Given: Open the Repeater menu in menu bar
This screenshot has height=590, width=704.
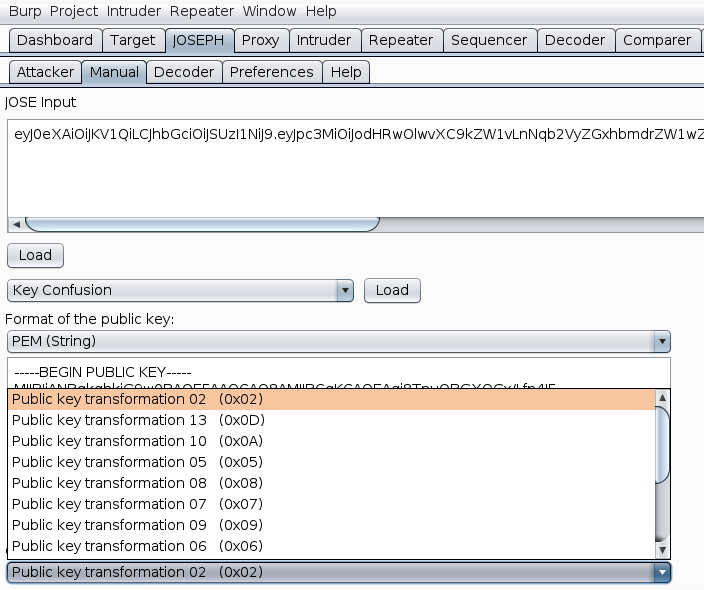Looking at the screenshot, I should tap(202, 11).
